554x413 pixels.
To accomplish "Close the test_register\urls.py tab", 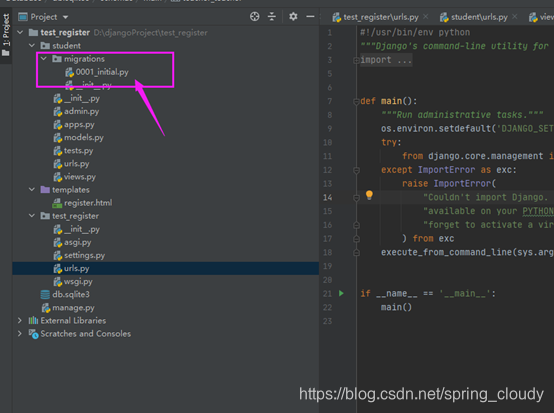I will tap(426, 17).
